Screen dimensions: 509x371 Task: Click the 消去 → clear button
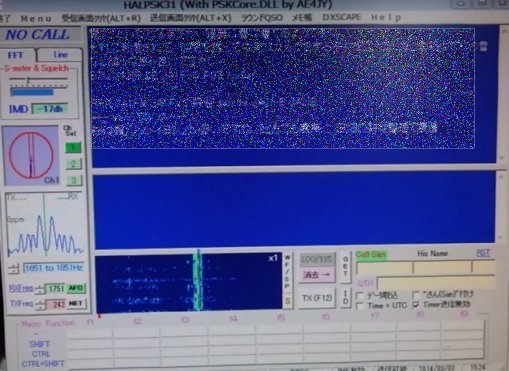tap(316, 275)
